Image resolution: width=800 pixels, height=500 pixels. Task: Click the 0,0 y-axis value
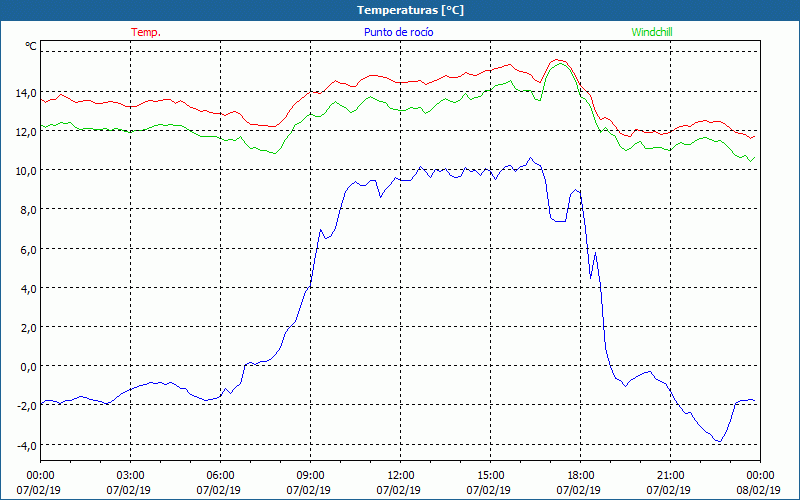pyautogui.click(x=29, y=367)
